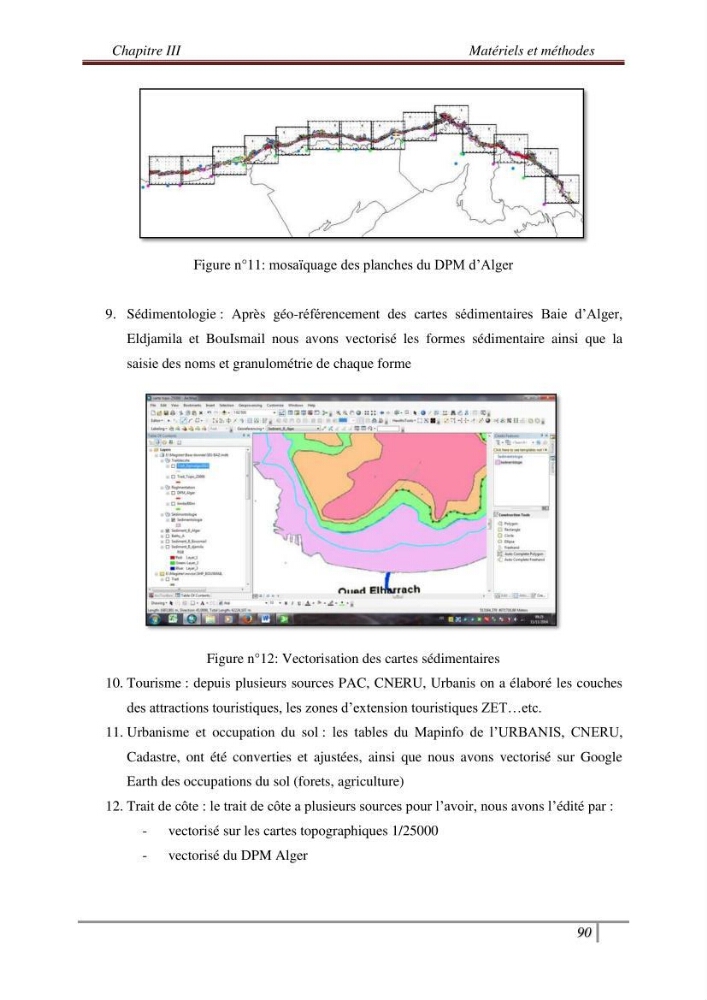
Task: Toggle the Bathy_A layer checkbox
Action: [x=168, y=536]
